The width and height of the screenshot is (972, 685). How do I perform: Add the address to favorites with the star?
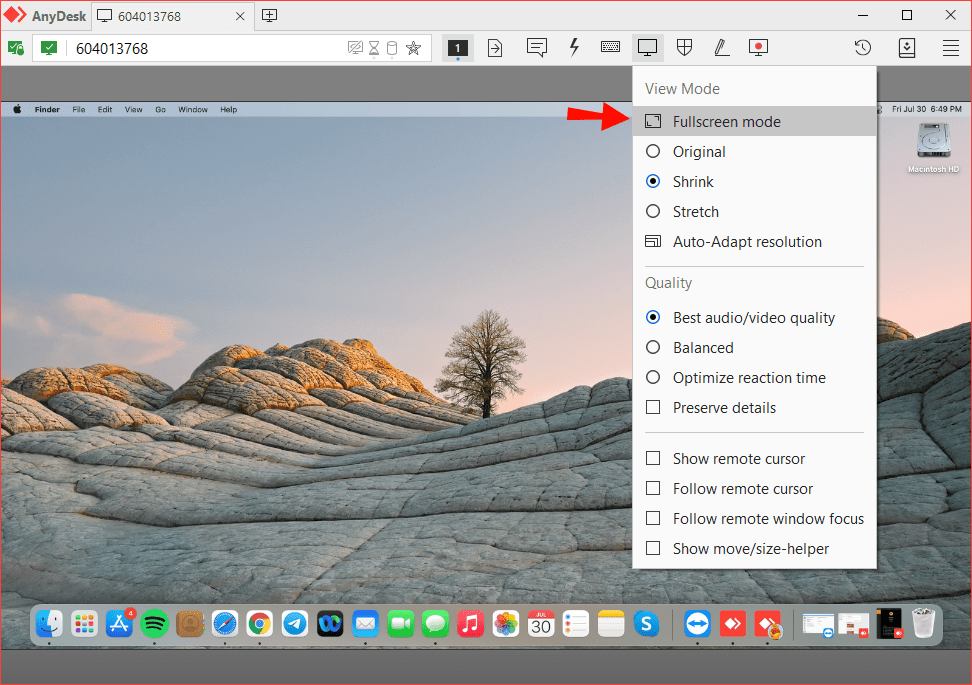[413, 48]
